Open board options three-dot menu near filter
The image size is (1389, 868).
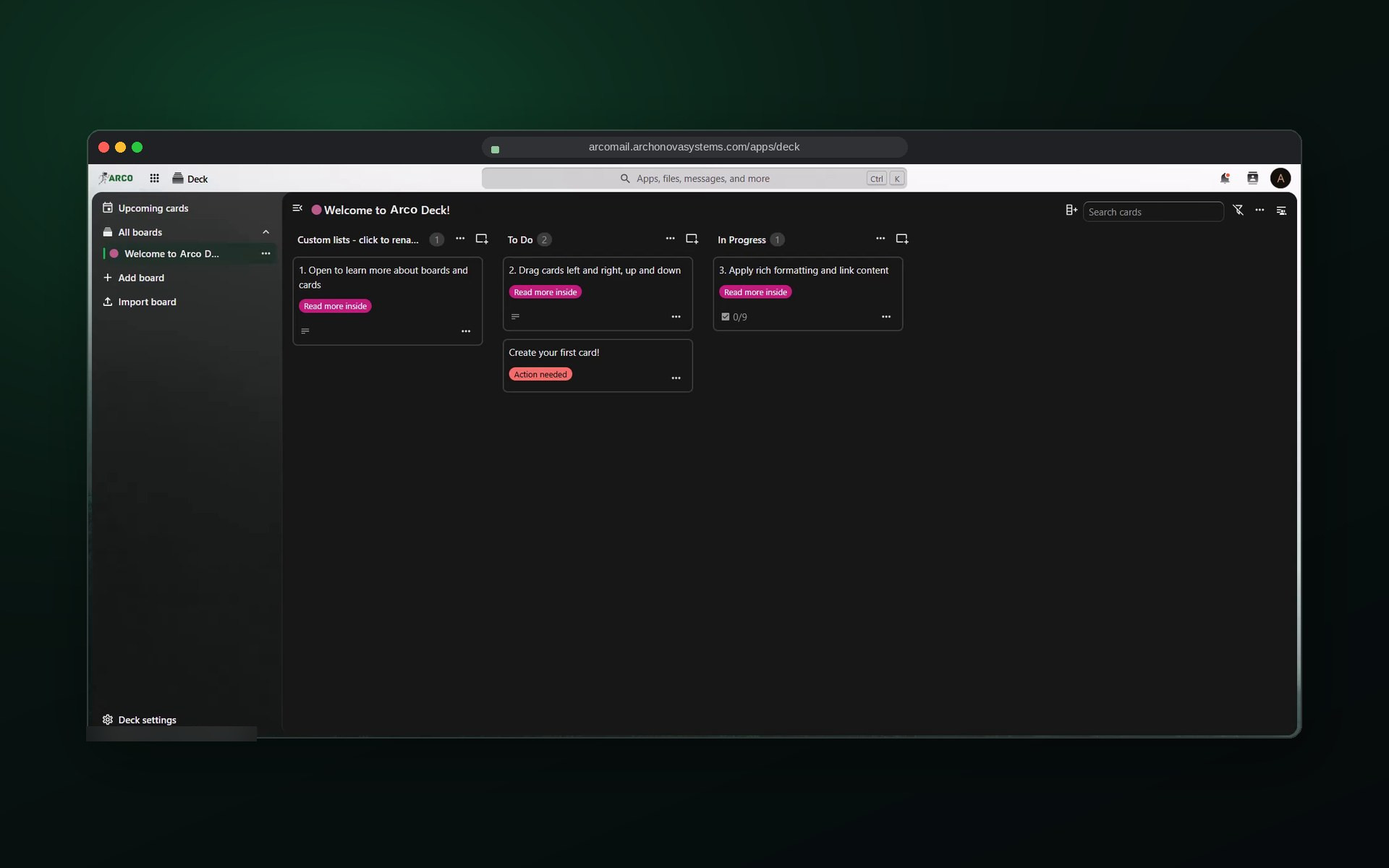(x=1260, y=210)
